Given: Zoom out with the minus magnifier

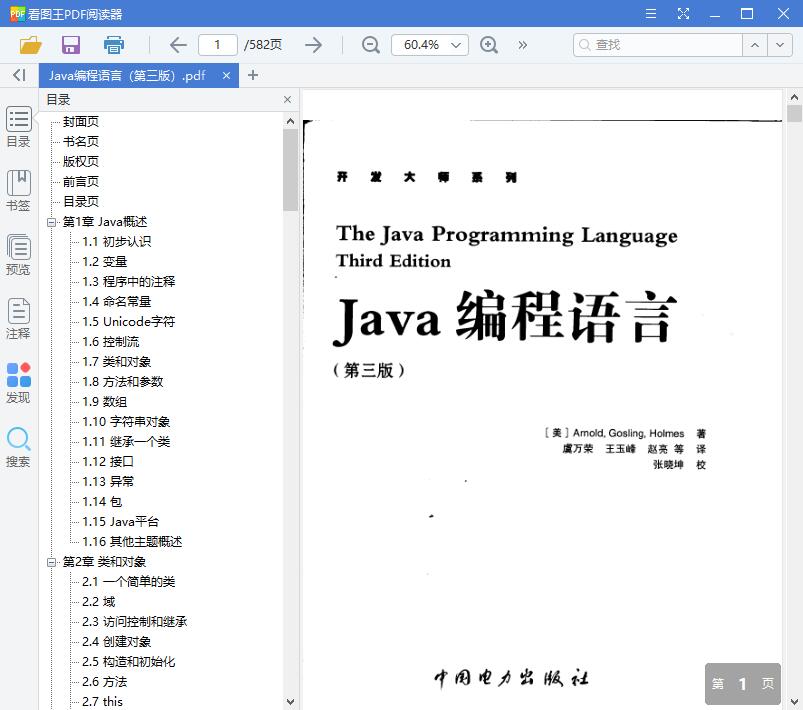Looking at the screenshot, I should pyautogui.click(x=370, y=45).
